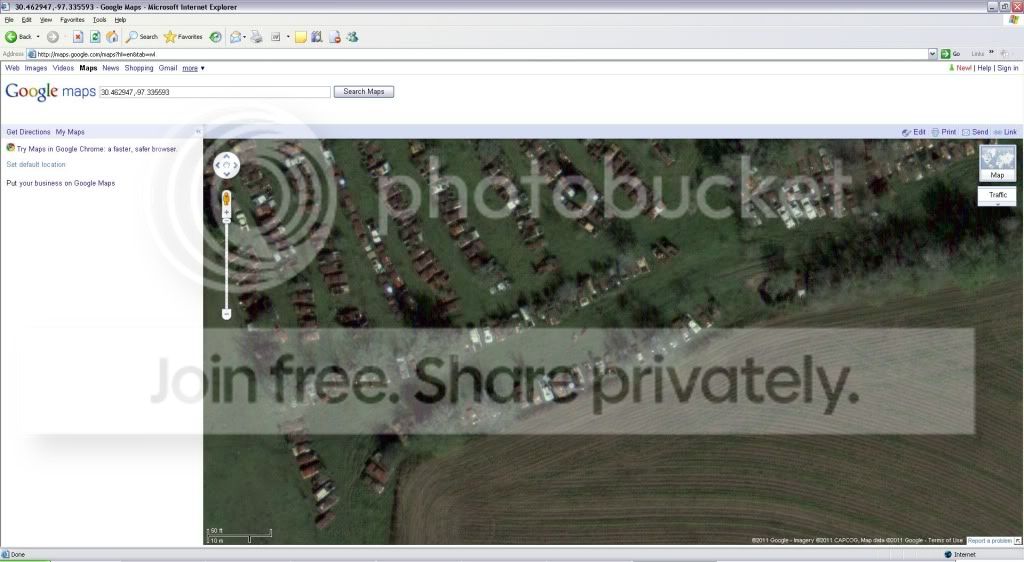Click the Send link with envelope icon
Viewport: 1024px width, 562px height.
(975, 132)
